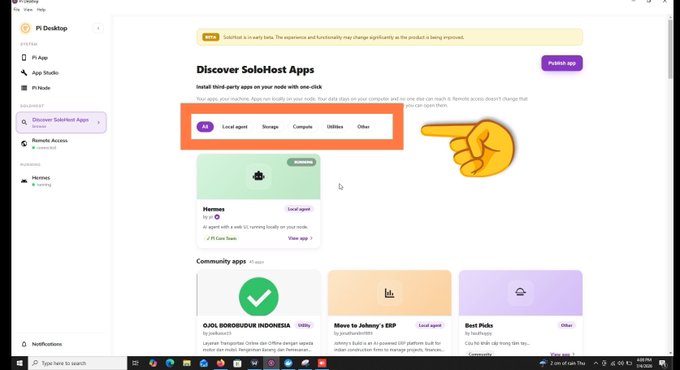
Task: Click the Pi Core Team badge
Action: point(222,238)
